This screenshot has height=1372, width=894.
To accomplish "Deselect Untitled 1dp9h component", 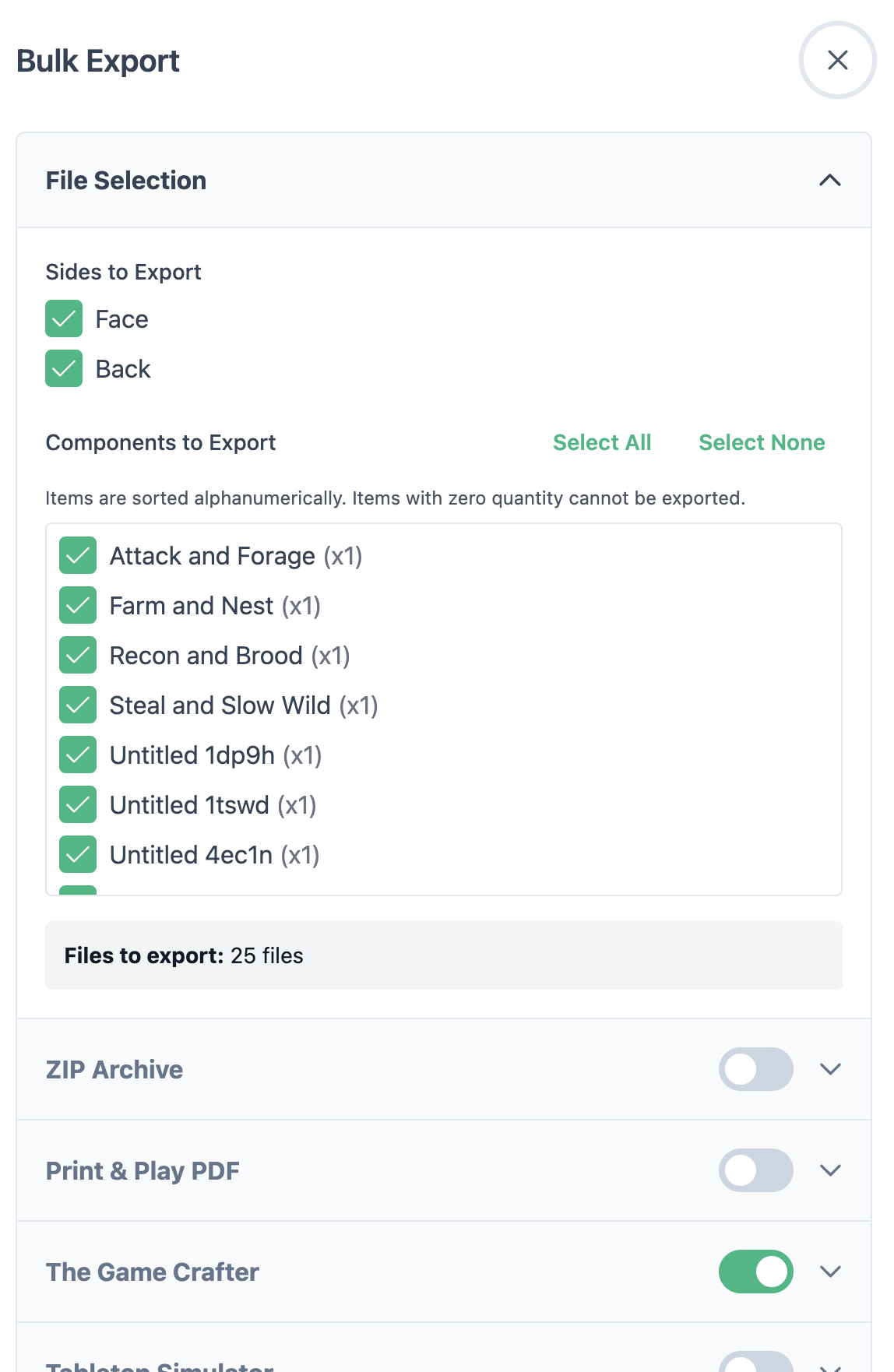I will (78, 755).
